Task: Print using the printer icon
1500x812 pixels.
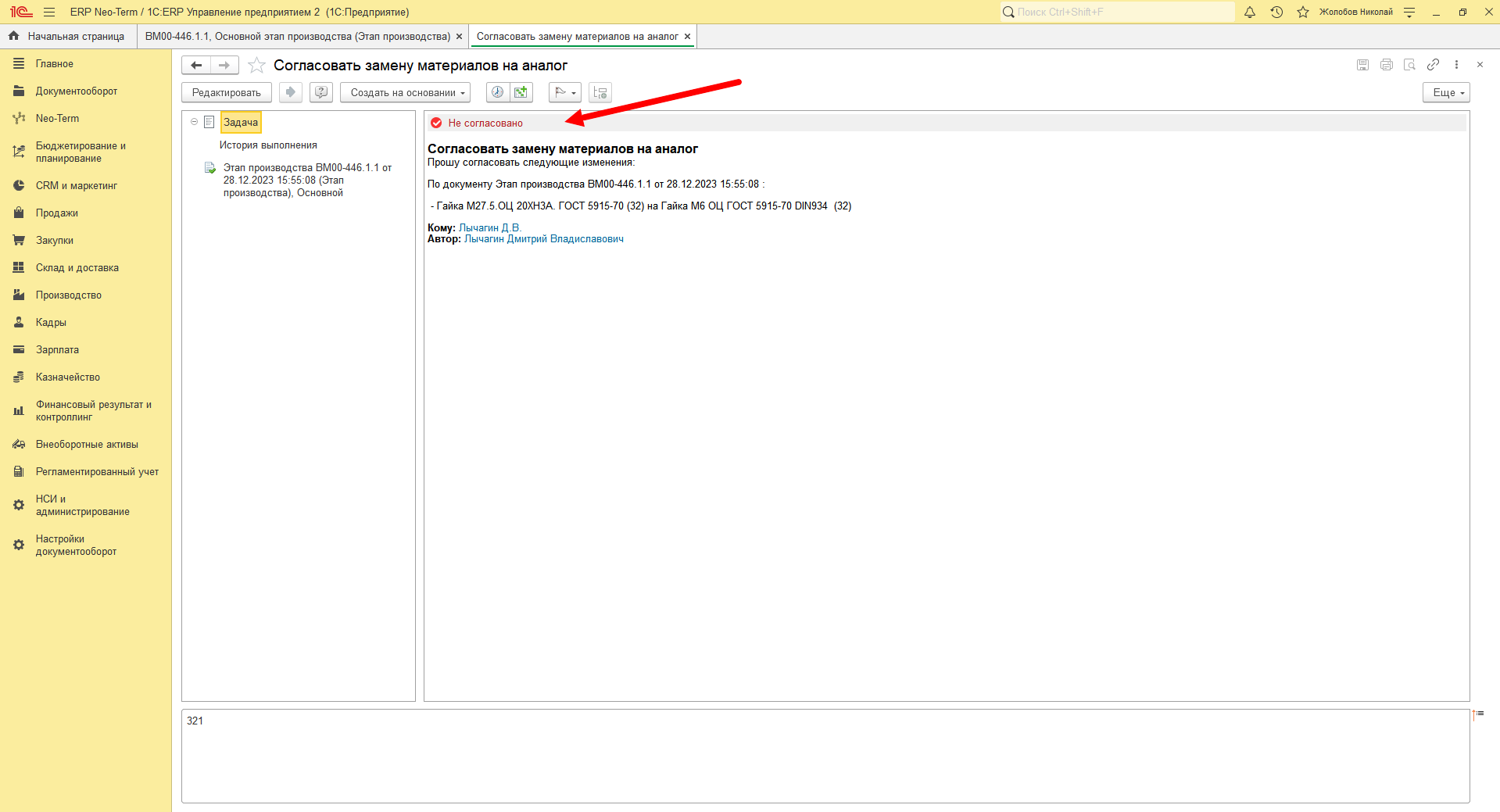Action: coord(1386,65)
